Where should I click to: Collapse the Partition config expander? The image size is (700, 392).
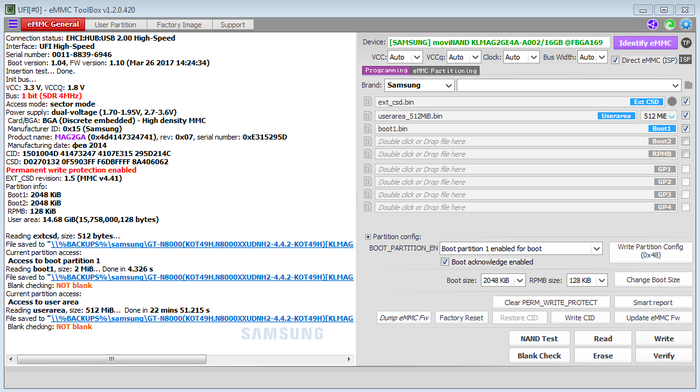pos(368,237)
